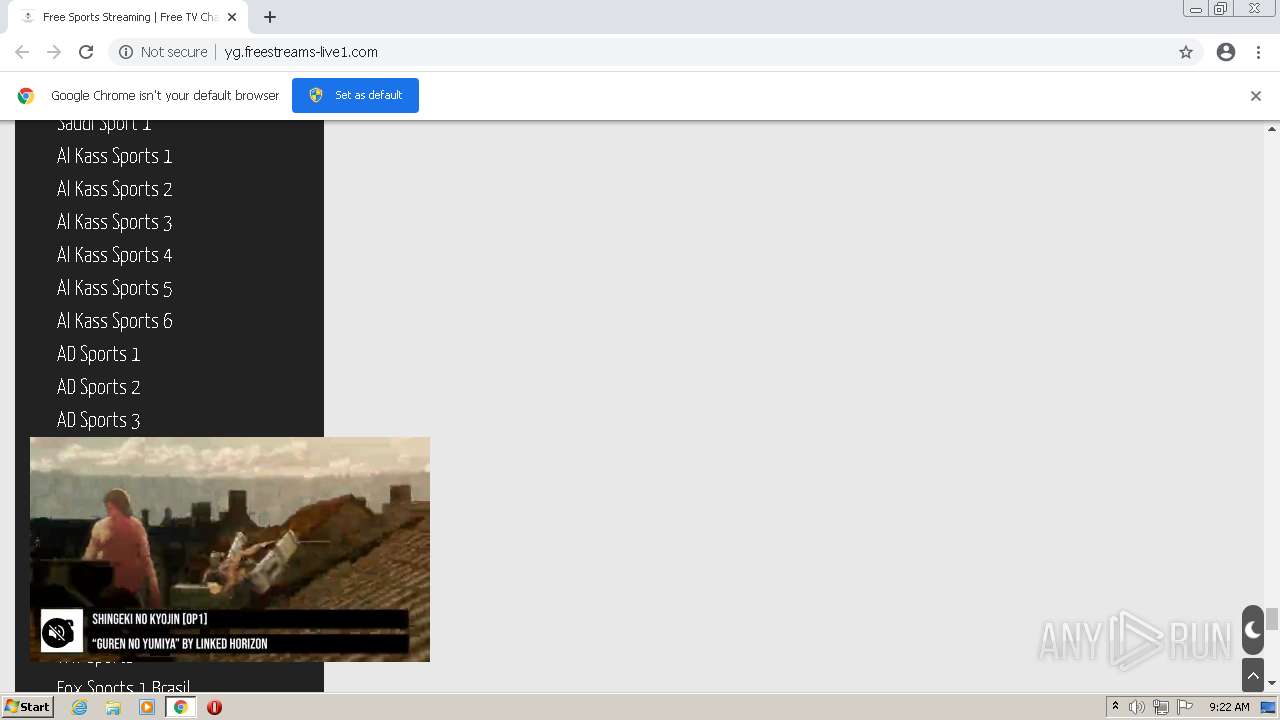Viewport: 1280px width, 720px height.
Task: Open a new tab with plus button
Action: (x=270, y=17)
